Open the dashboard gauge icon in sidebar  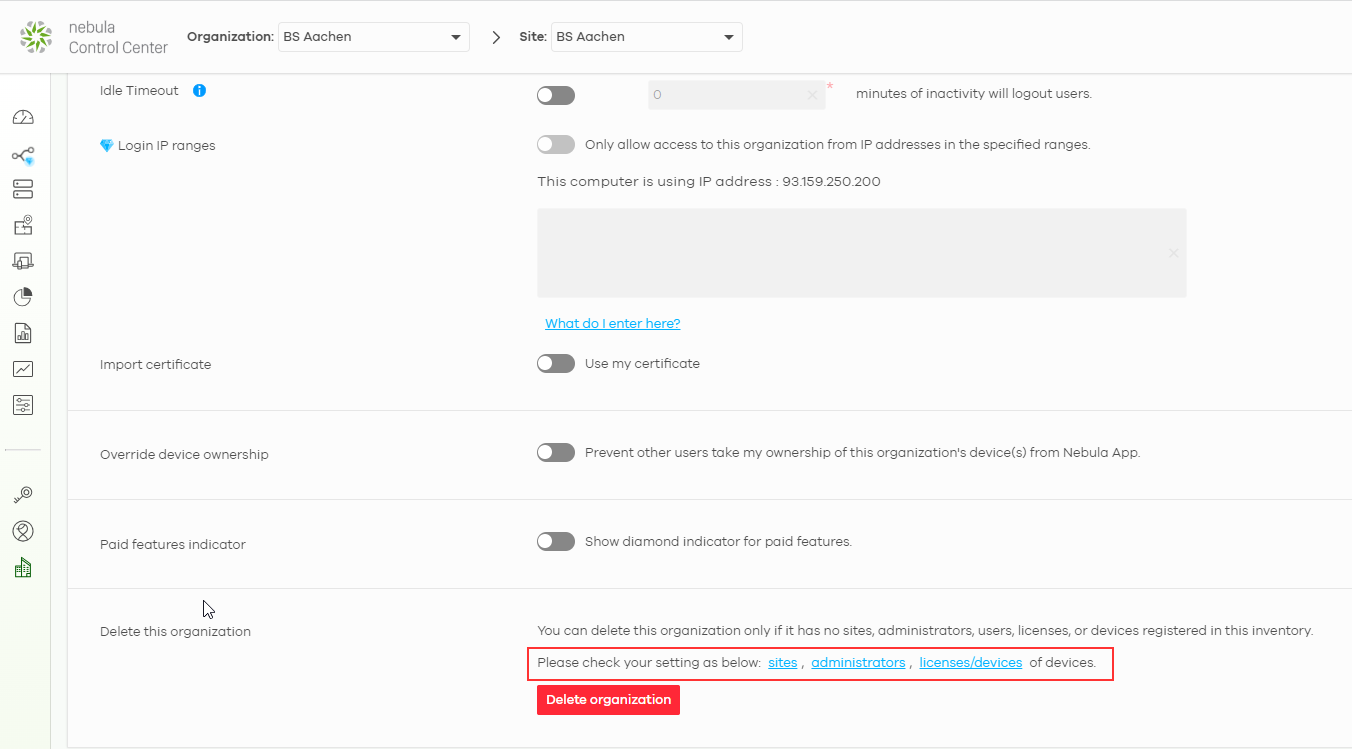[23, 117]
